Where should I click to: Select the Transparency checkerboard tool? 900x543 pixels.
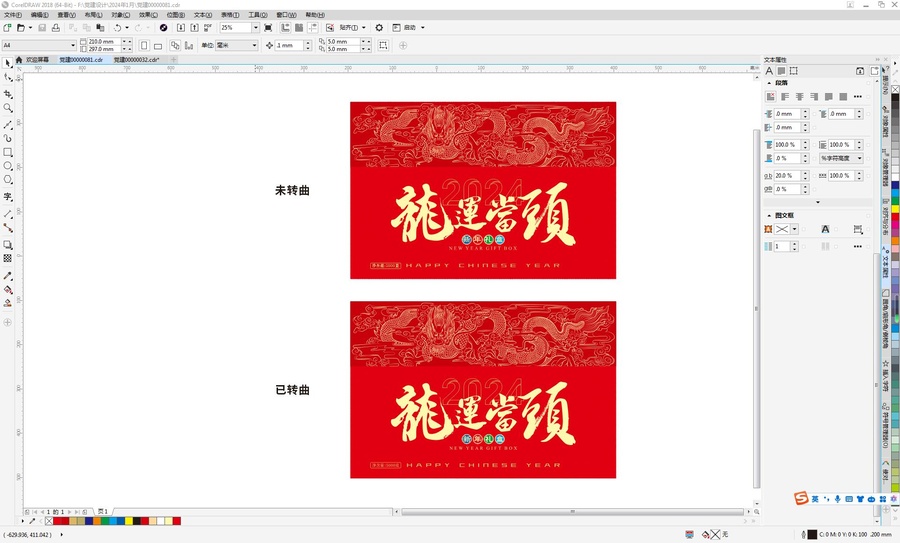pyautogui.click(x=7, y=258)
